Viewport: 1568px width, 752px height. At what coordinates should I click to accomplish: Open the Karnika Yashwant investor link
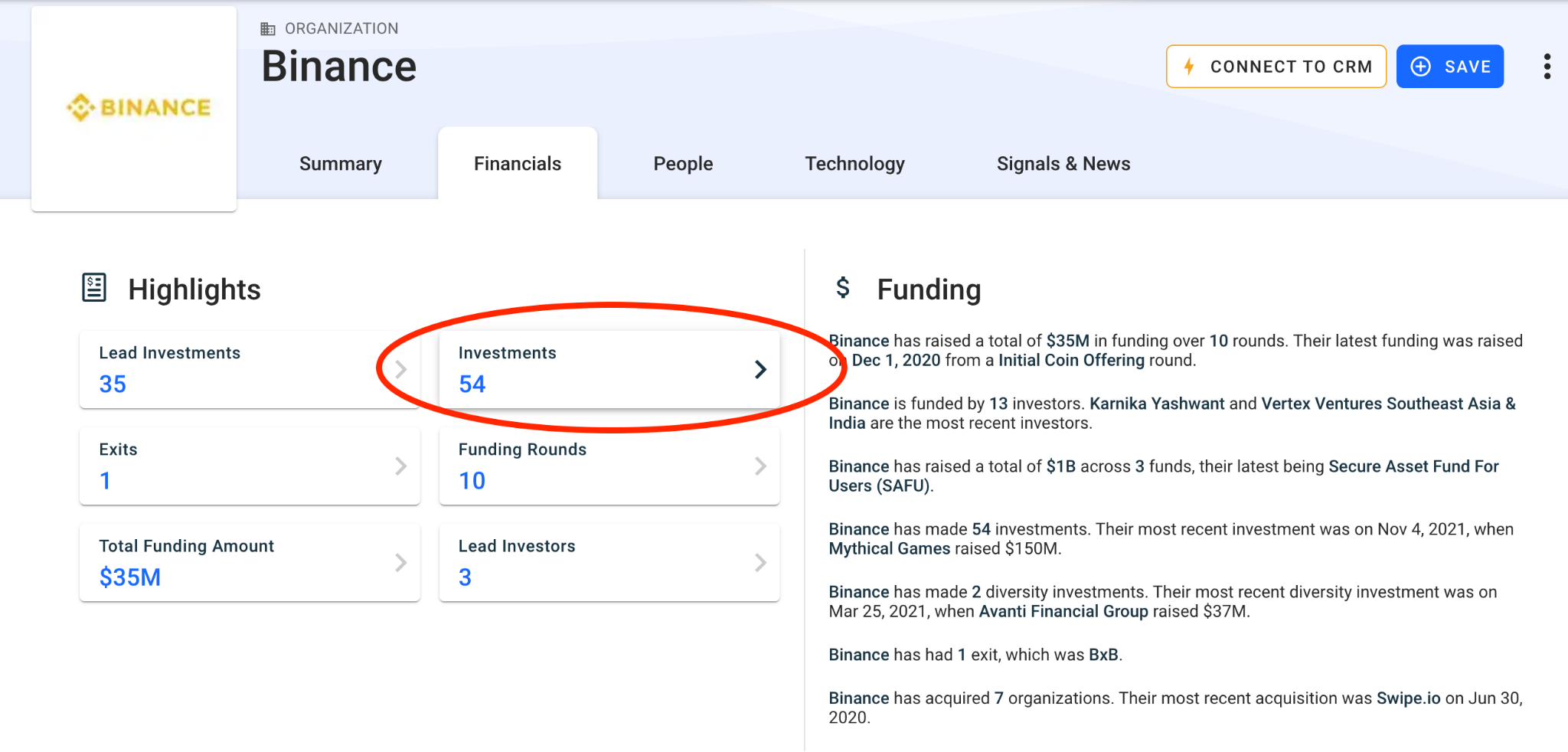1157,404
